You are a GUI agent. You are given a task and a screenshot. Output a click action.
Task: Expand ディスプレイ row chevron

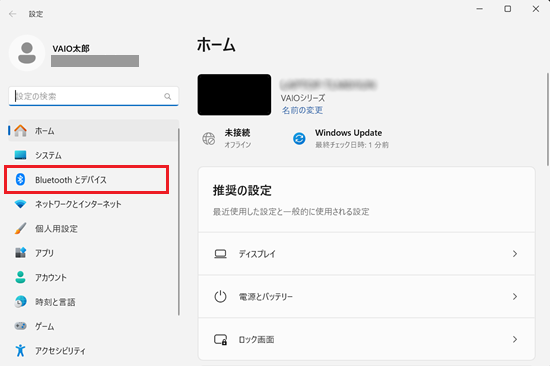515,254
